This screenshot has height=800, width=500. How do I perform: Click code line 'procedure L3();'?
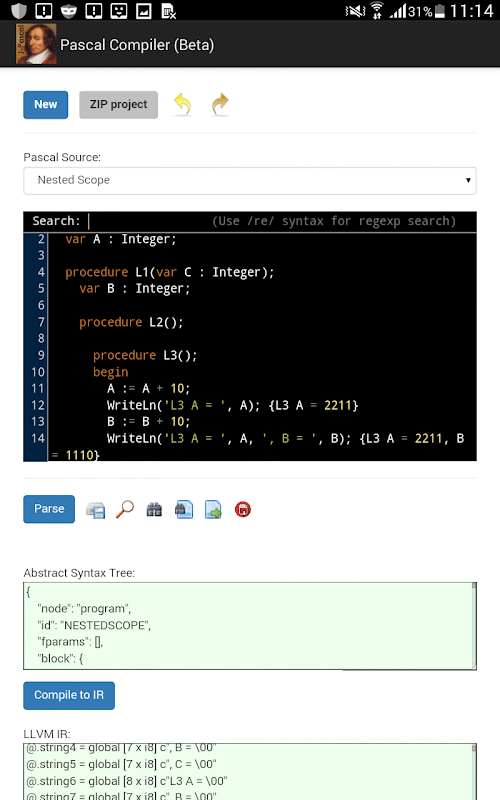click(145, 355)
